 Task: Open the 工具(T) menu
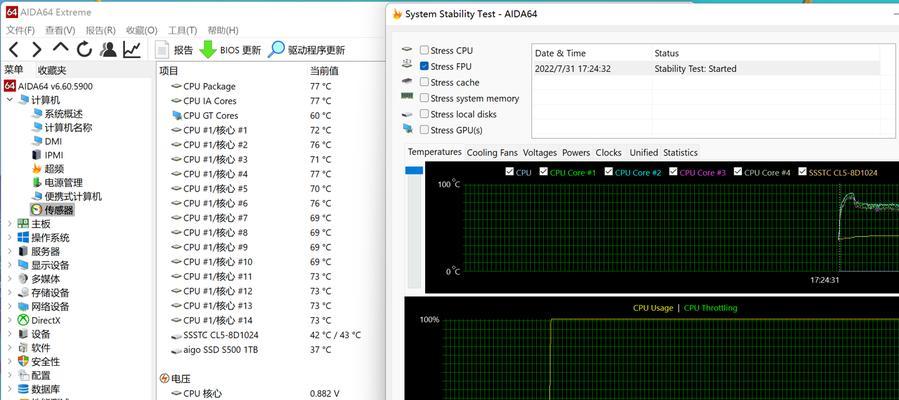click(182, 30)
